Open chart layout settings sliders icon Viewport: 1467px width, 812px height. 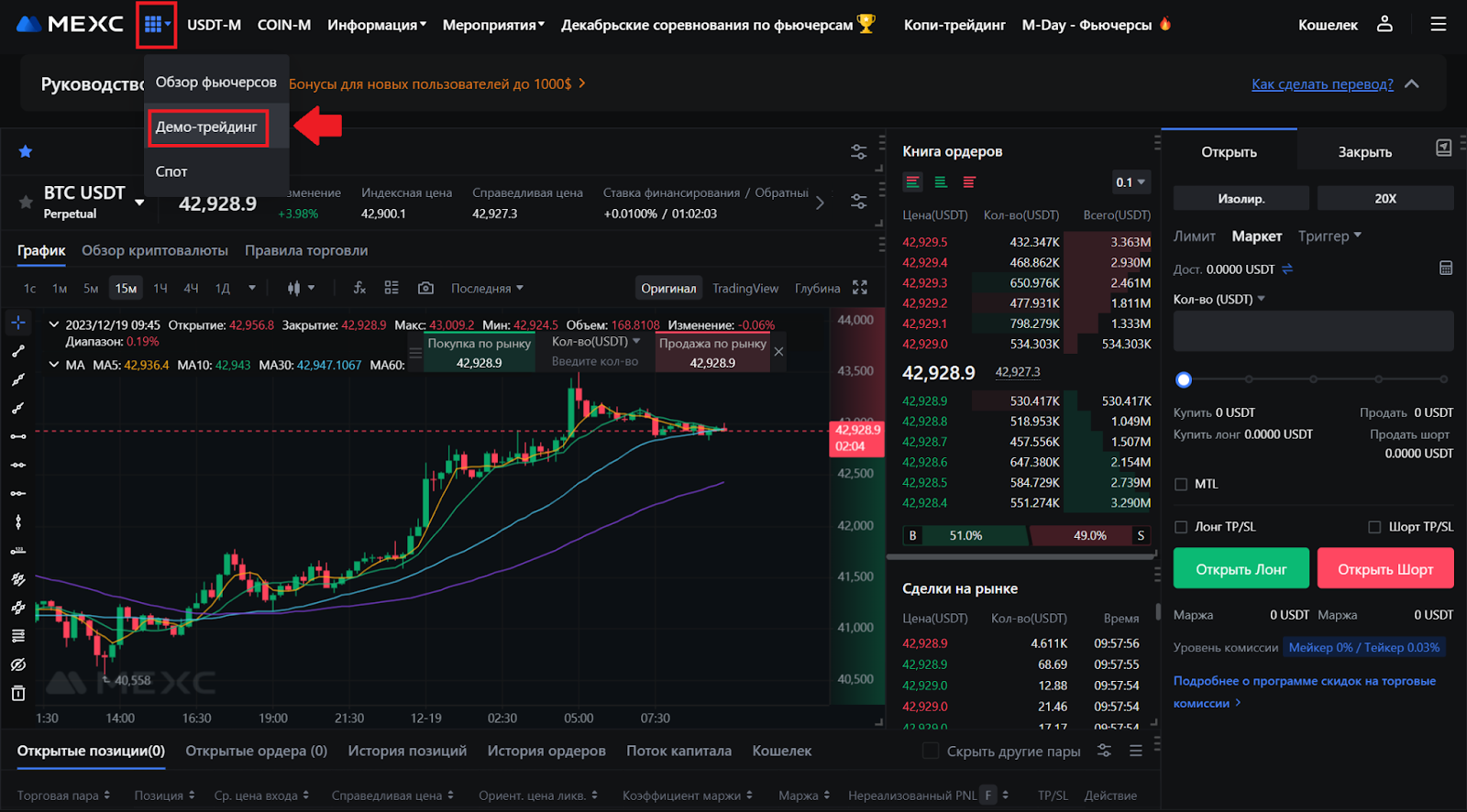[x=858, y=152]
